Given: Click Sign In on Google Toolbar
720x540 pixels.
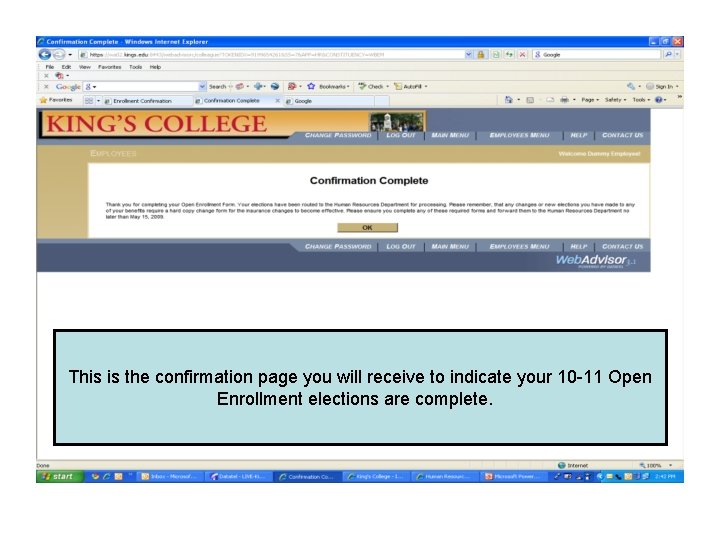Looking at the screenshot, I should pos(662,86).
